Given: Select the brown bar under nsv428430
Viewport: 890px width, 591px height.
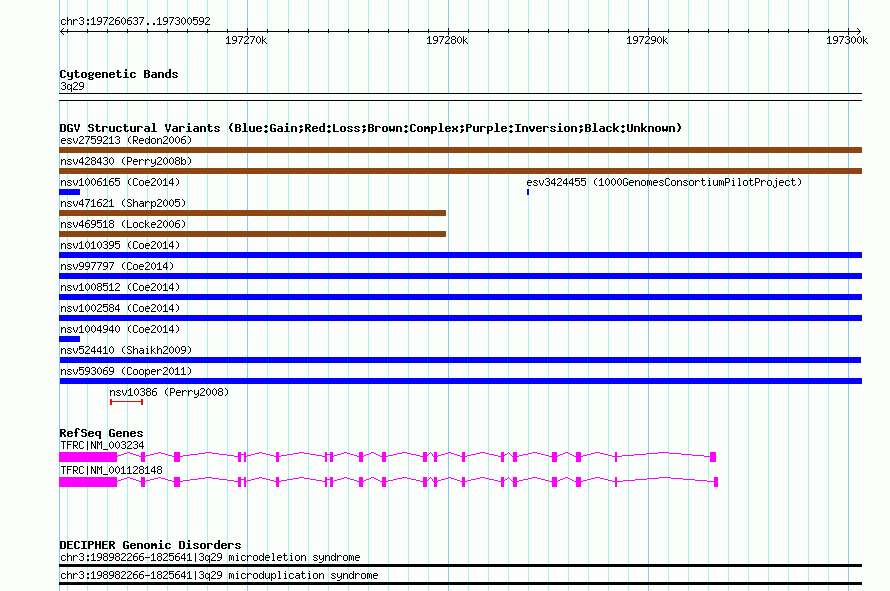Looking at the screenshot, I should click(460, 171).
